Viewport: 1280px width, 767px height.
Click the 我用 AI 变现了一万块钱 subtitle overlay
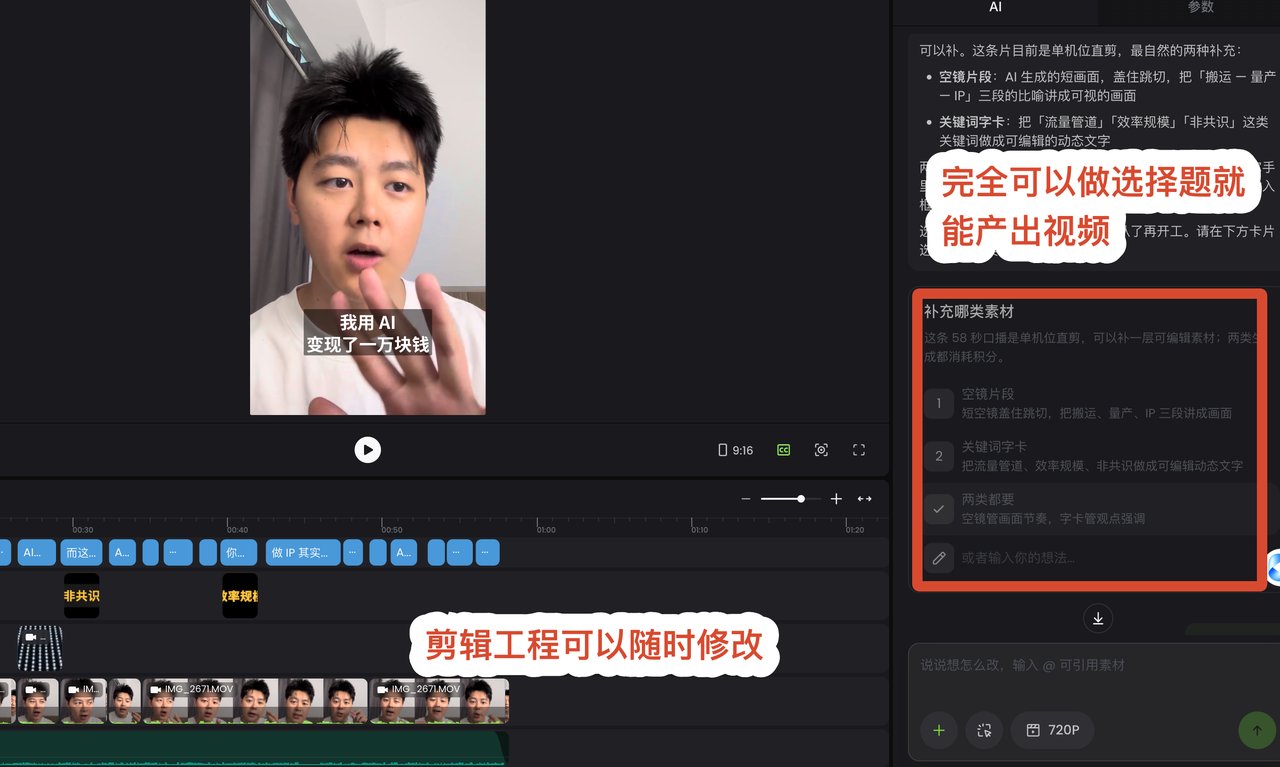[x=367, y=333]
